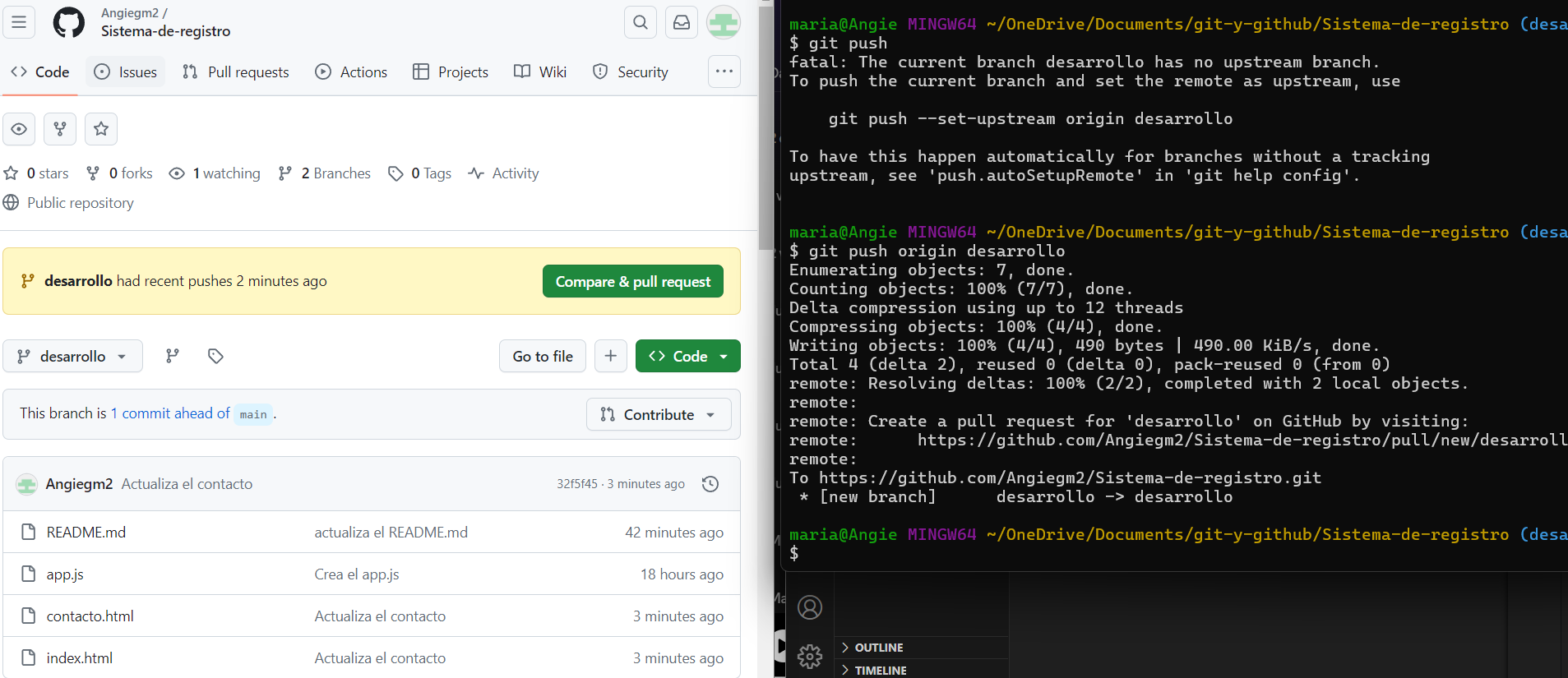
Task: Toggle watching the repository with eye icon
Action: point(19,129)
